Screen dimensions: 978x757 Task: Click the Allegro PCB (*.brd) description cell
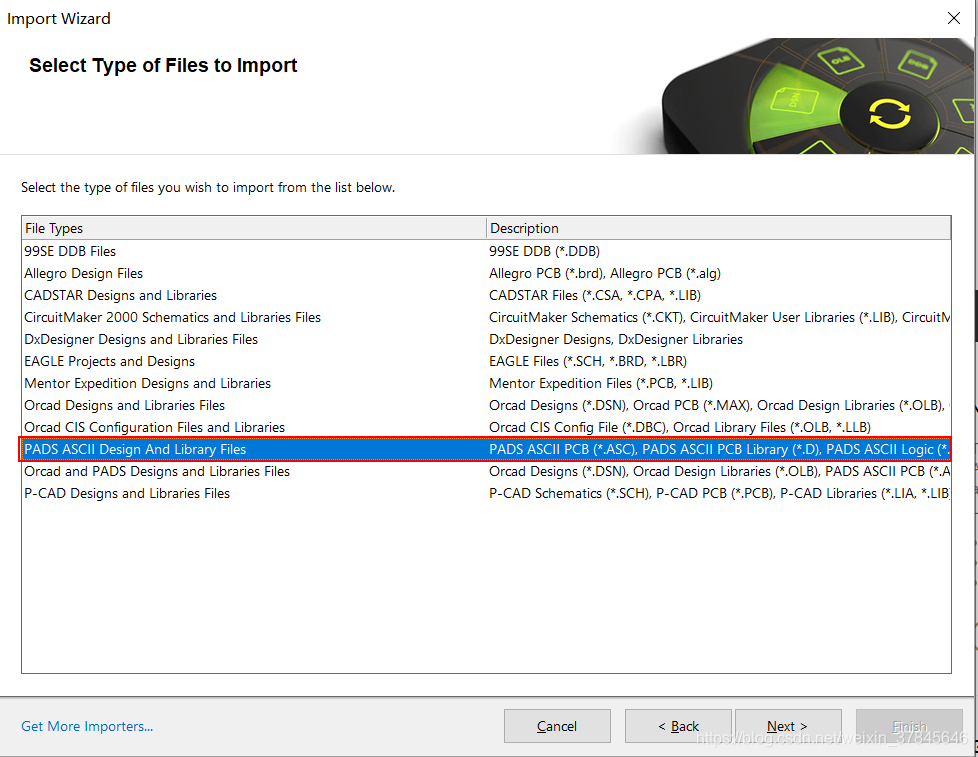click(605, 273)
